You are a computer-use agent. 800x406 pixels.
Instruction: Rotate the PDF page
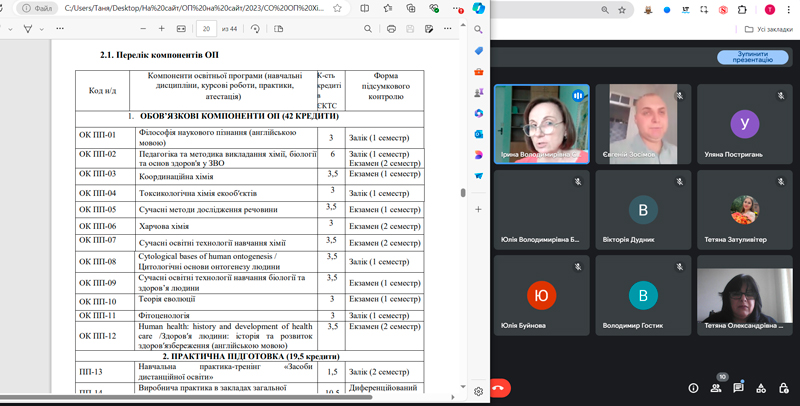pyautogui.click(x=256, y=29)
